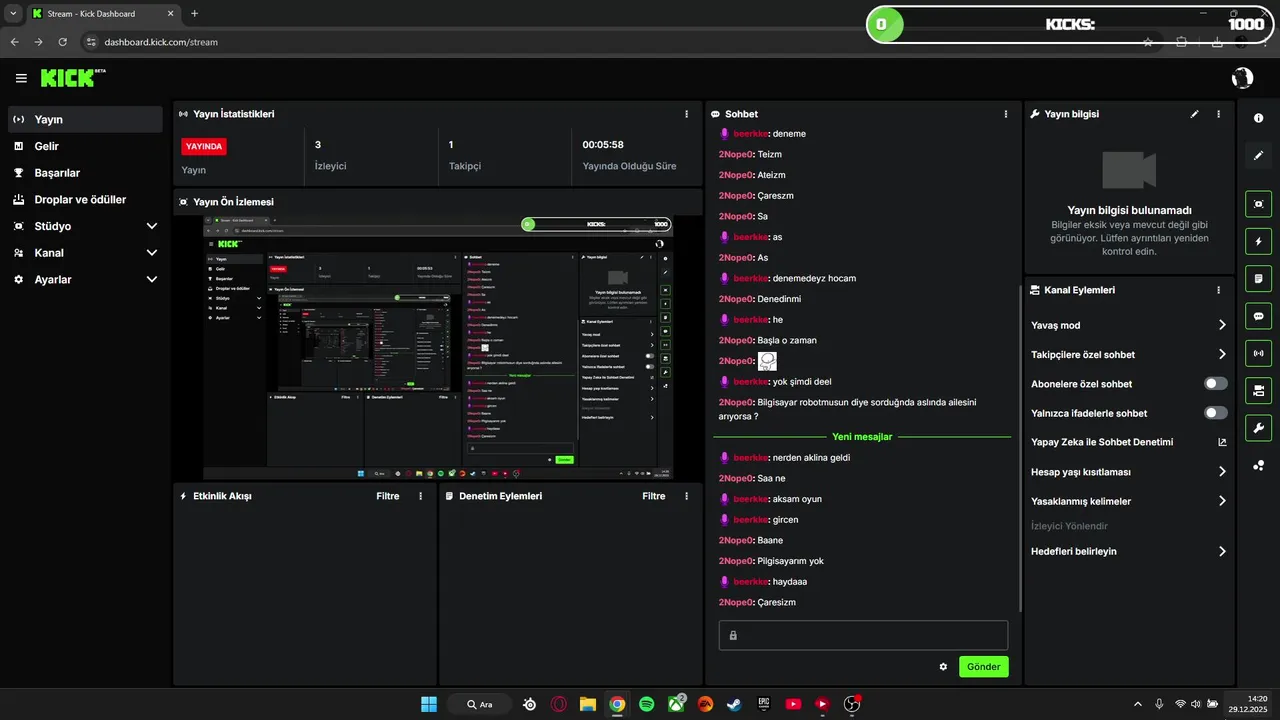This screenshot has width=1280, height=720.
Task: Click the stream preview thumbnail
Action: [x=438, y=347]
